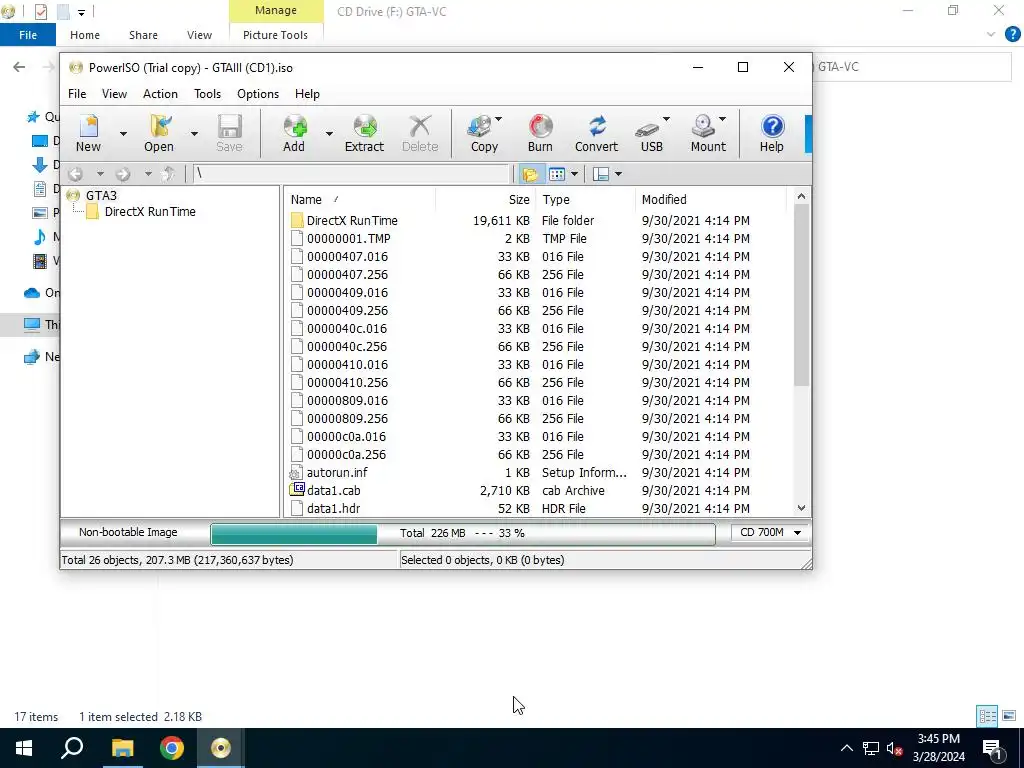Click the Mount toolbar icon

pos(707,133)
